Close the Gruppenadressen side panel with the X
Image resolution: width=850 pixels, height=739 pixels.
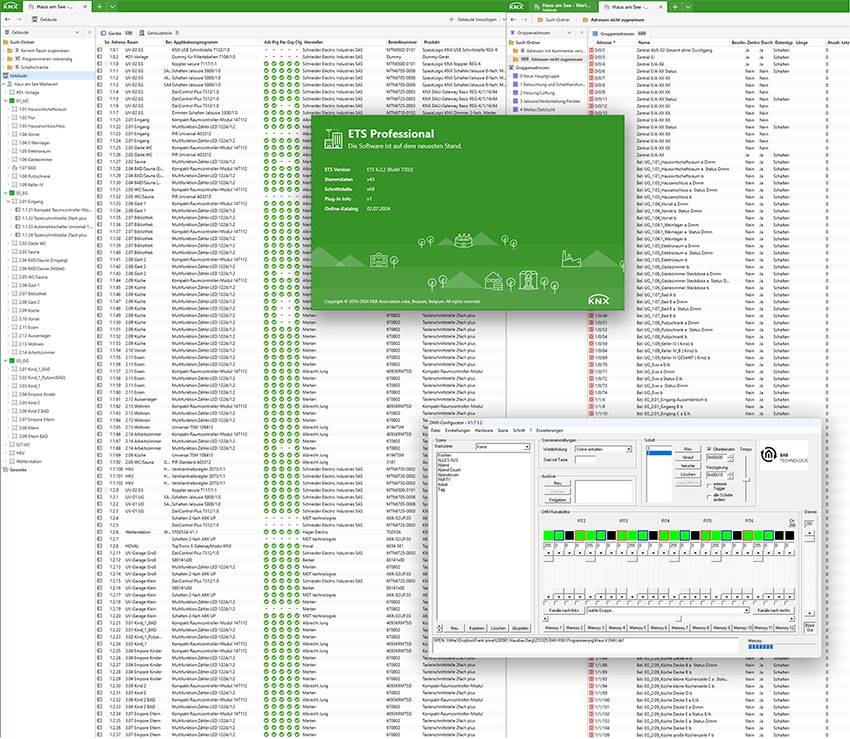pos(582,33)
